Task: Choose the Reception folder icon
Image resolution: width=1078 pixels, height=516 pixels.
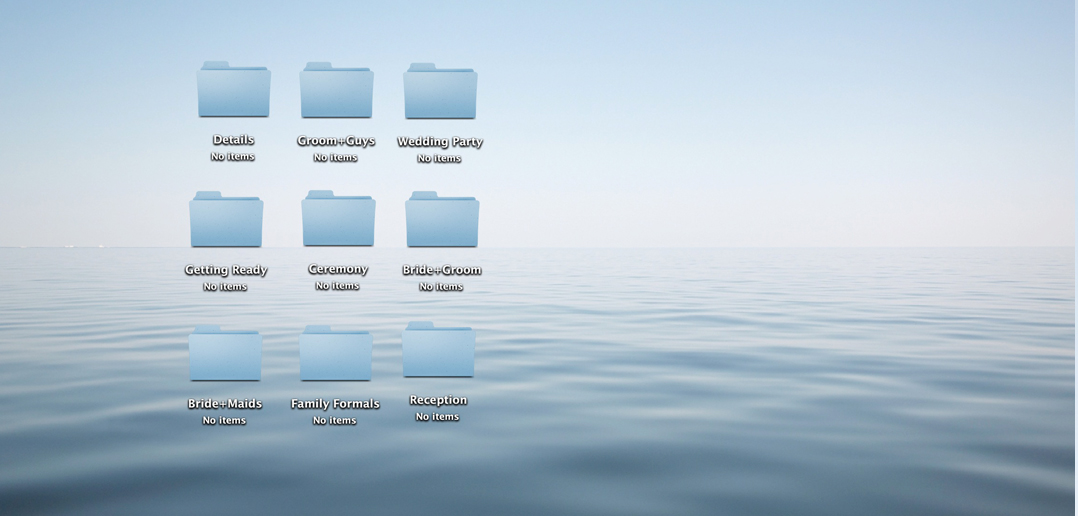Action: pos(438,350)
